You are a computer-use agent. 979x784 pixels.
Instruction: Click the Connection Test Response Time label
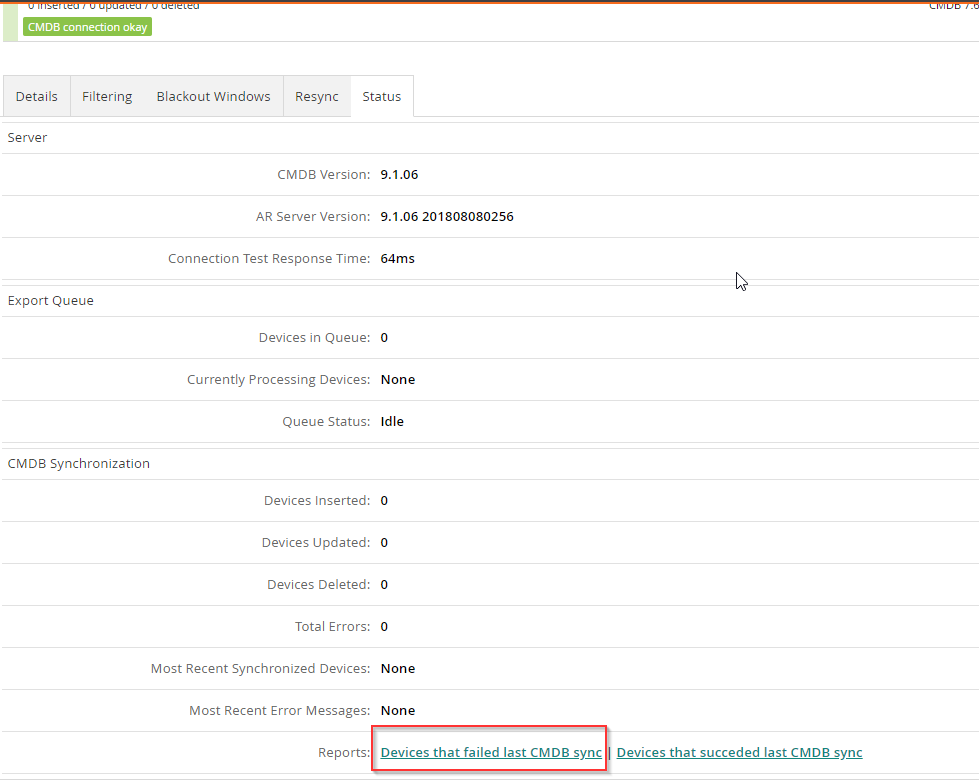(x=268, y=258)
